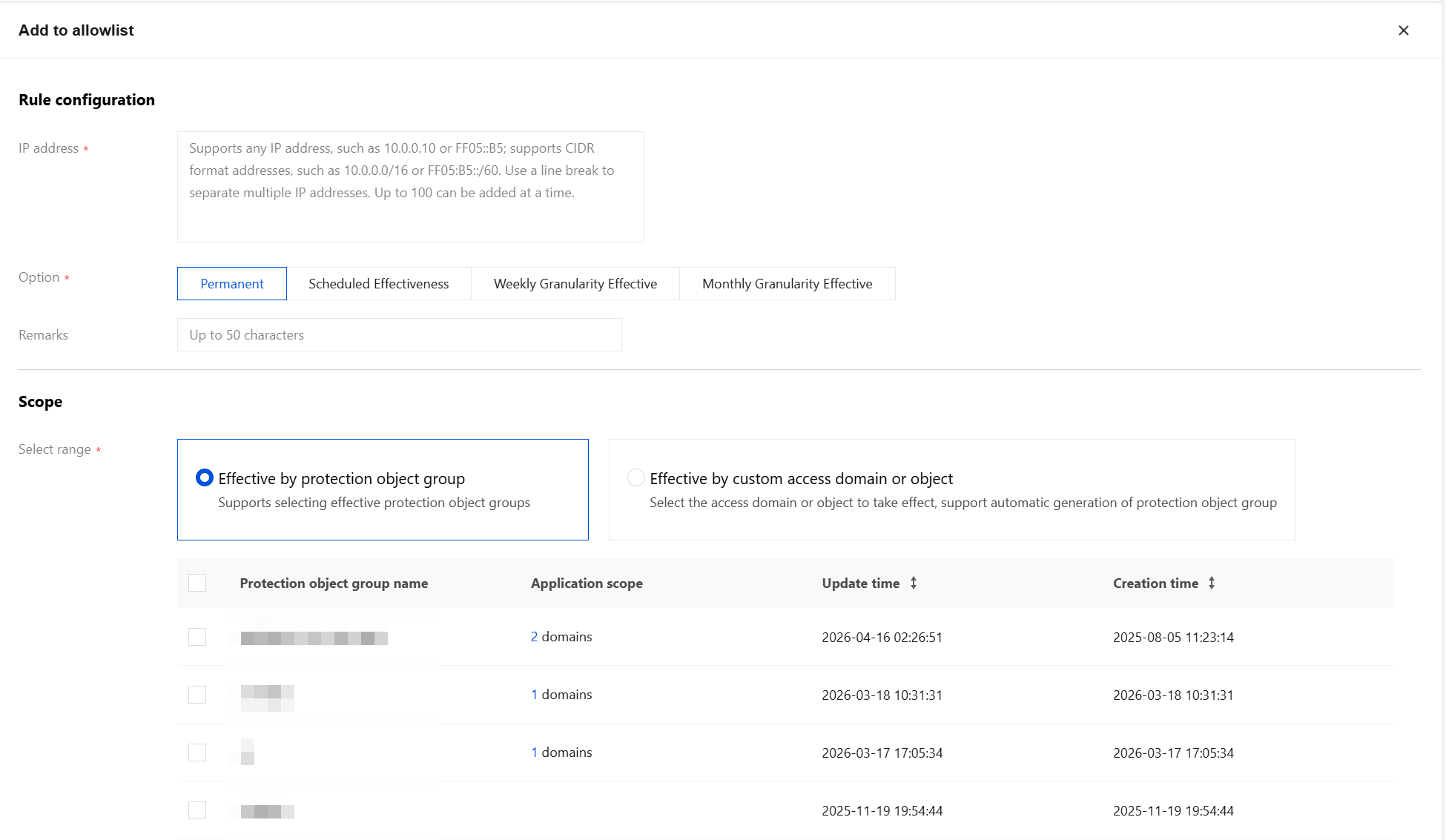The height and width of the screenshot is (840, 1446).
Task: Select the Permanent option
Action: tap(231, 284)
